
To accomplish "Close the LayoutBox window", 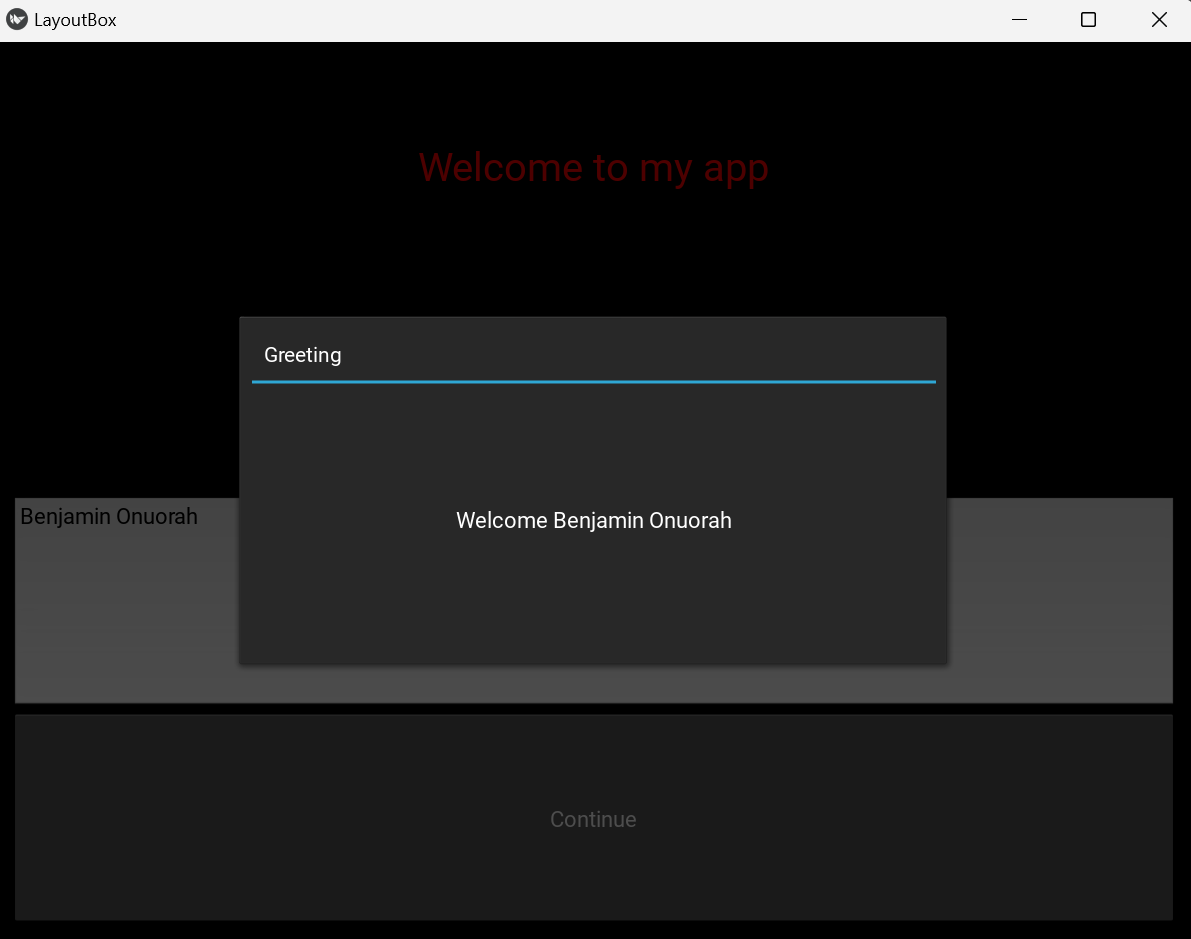I will coord(1158,20).
